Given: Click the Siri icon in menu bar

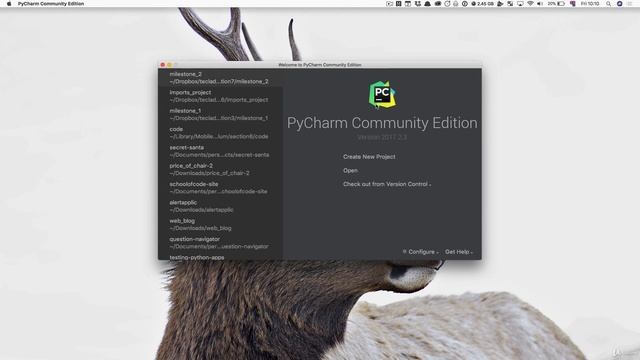Looking at the screenshot, I should coord(620,4).
